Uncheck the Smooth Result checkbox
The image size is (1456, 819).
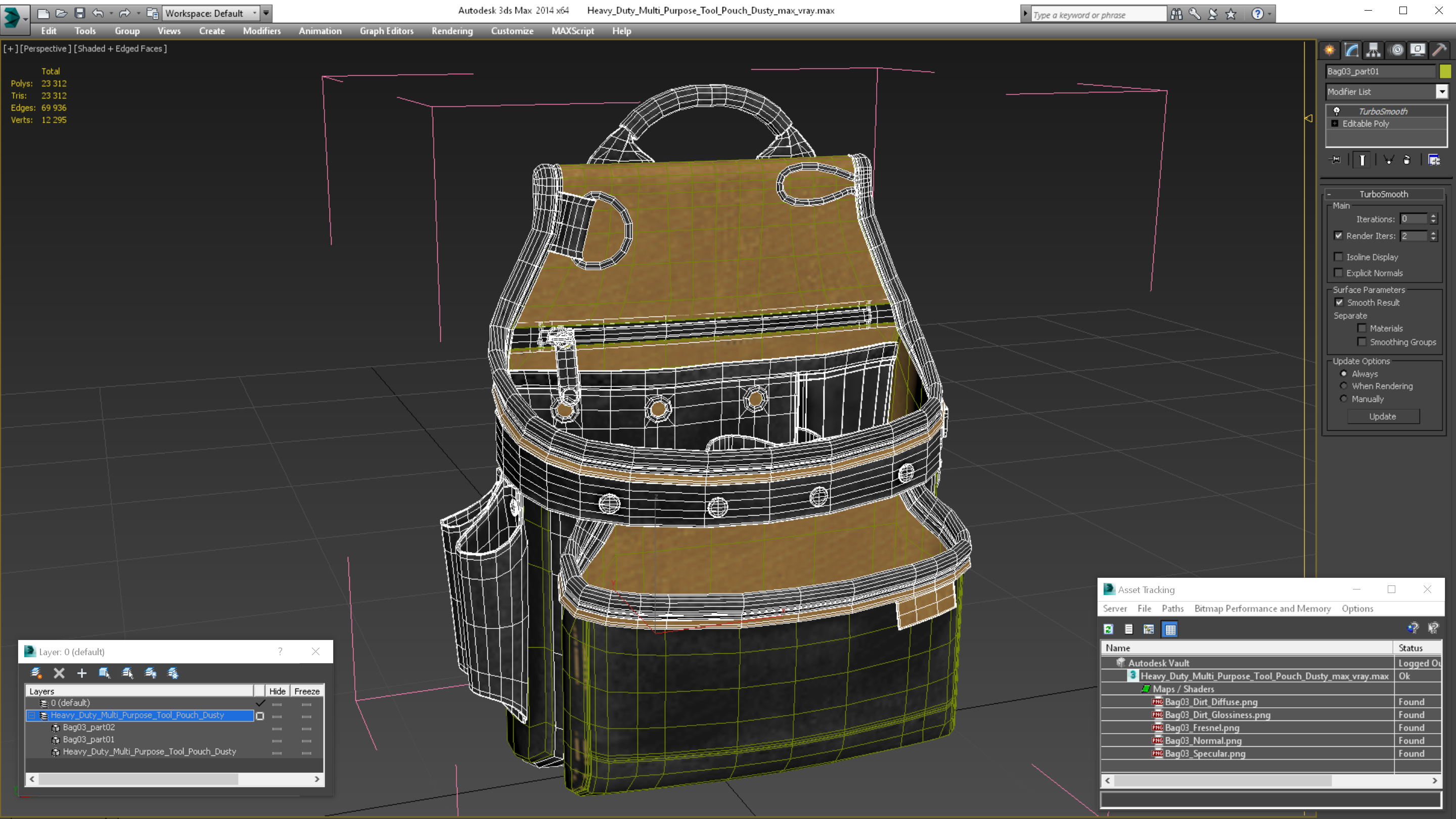1339,302
